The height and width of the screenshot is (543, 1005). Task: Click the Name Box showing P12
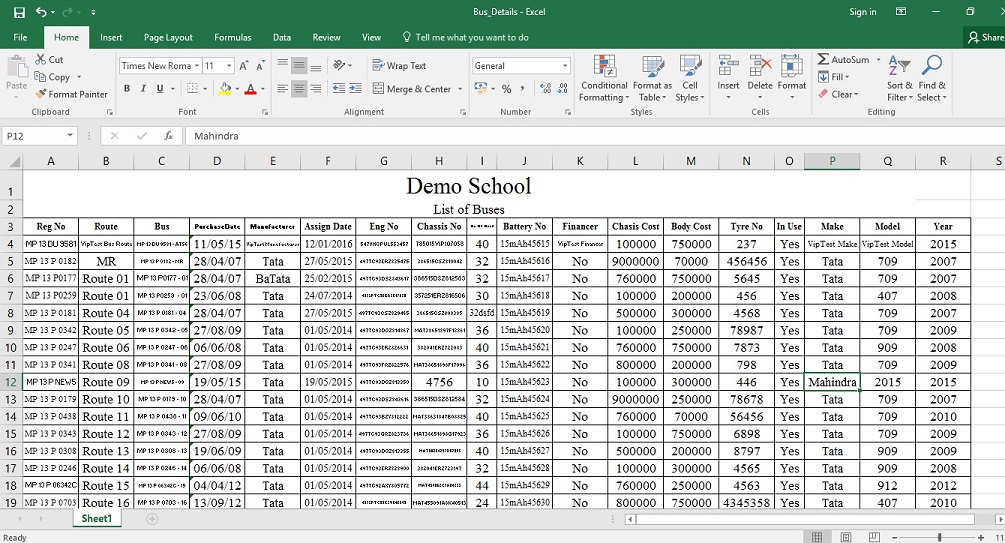pos(34,136)
